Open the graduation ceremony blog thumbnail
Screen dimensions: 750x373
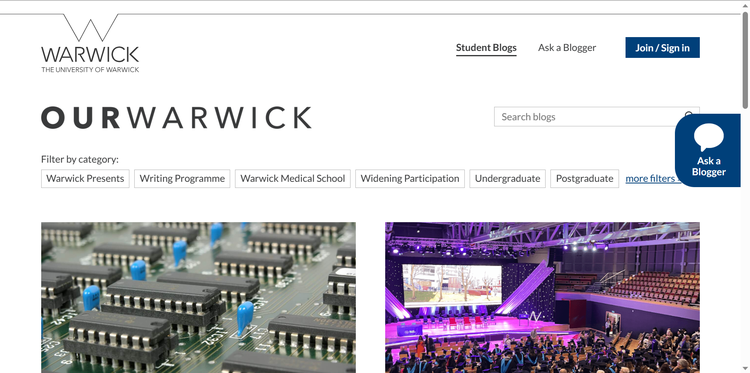pos(542,297)
